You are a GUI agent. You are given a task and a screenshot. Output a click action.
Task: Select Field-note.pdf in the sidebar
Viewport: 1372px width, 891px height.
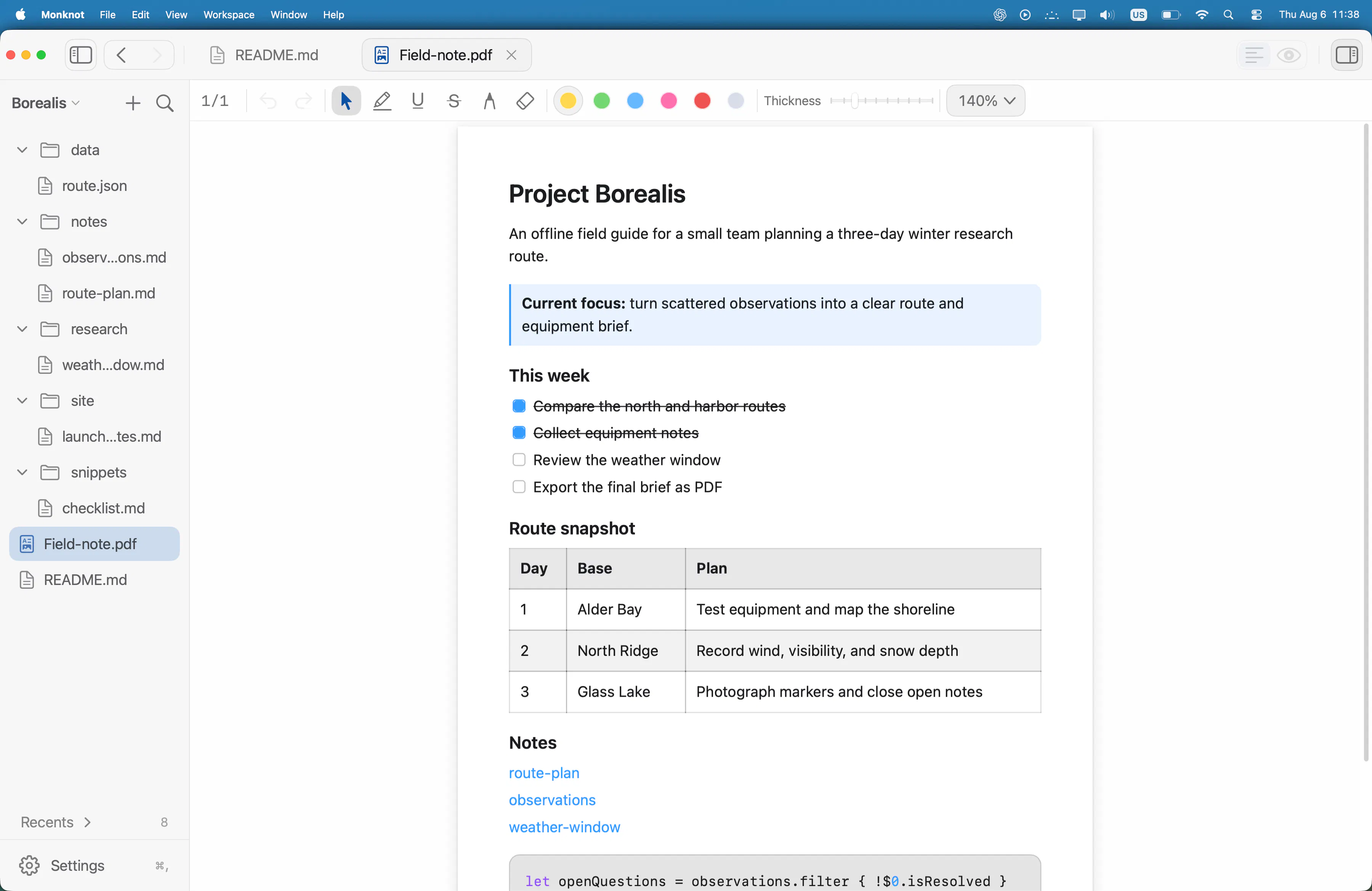click(x=94, y=544)
